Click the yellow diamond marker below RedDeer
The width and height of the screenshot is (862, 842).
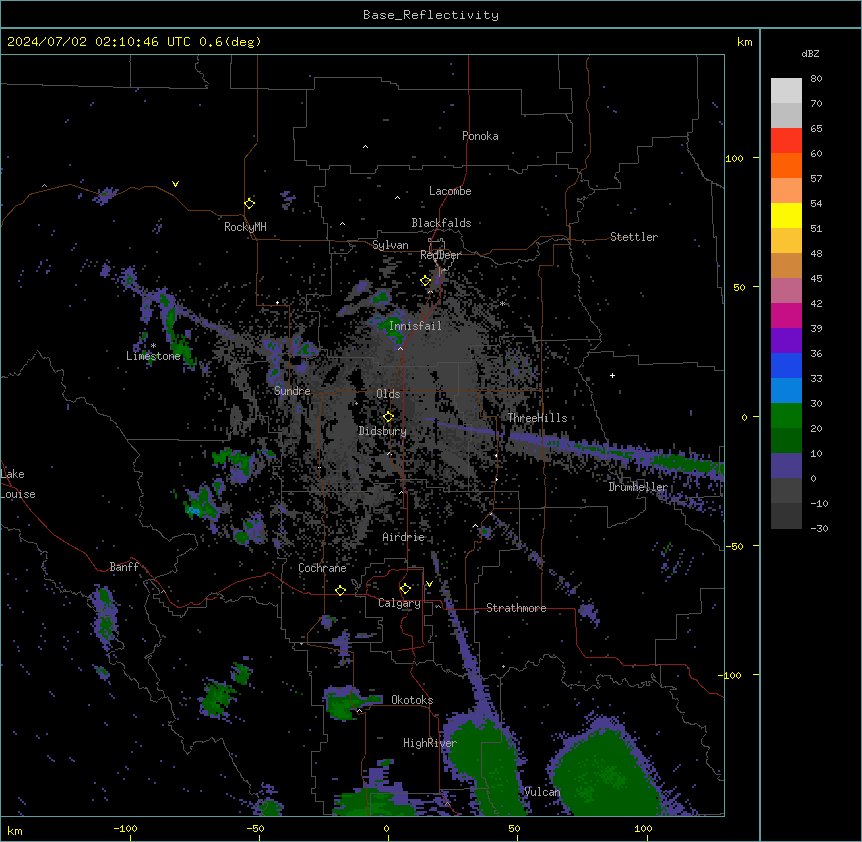(x=426, y=281)
